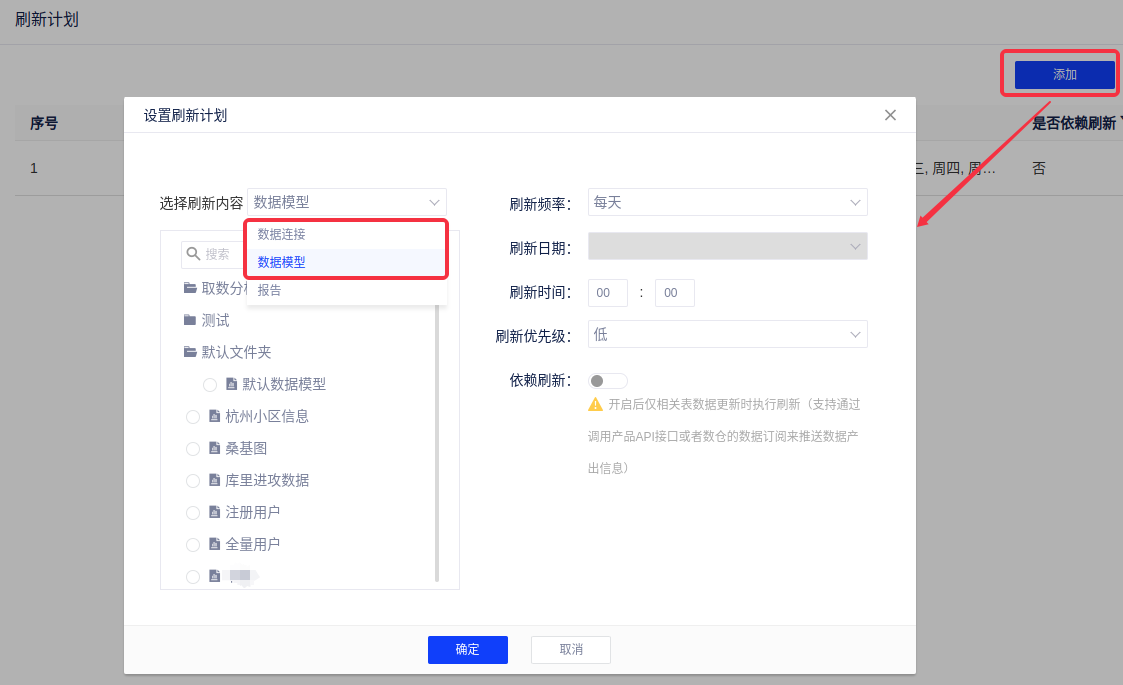The width and height of the screenshot is (1123, 685).
Task: Choose 数据连接 from the dropdown list
Action: coord(282,234)
